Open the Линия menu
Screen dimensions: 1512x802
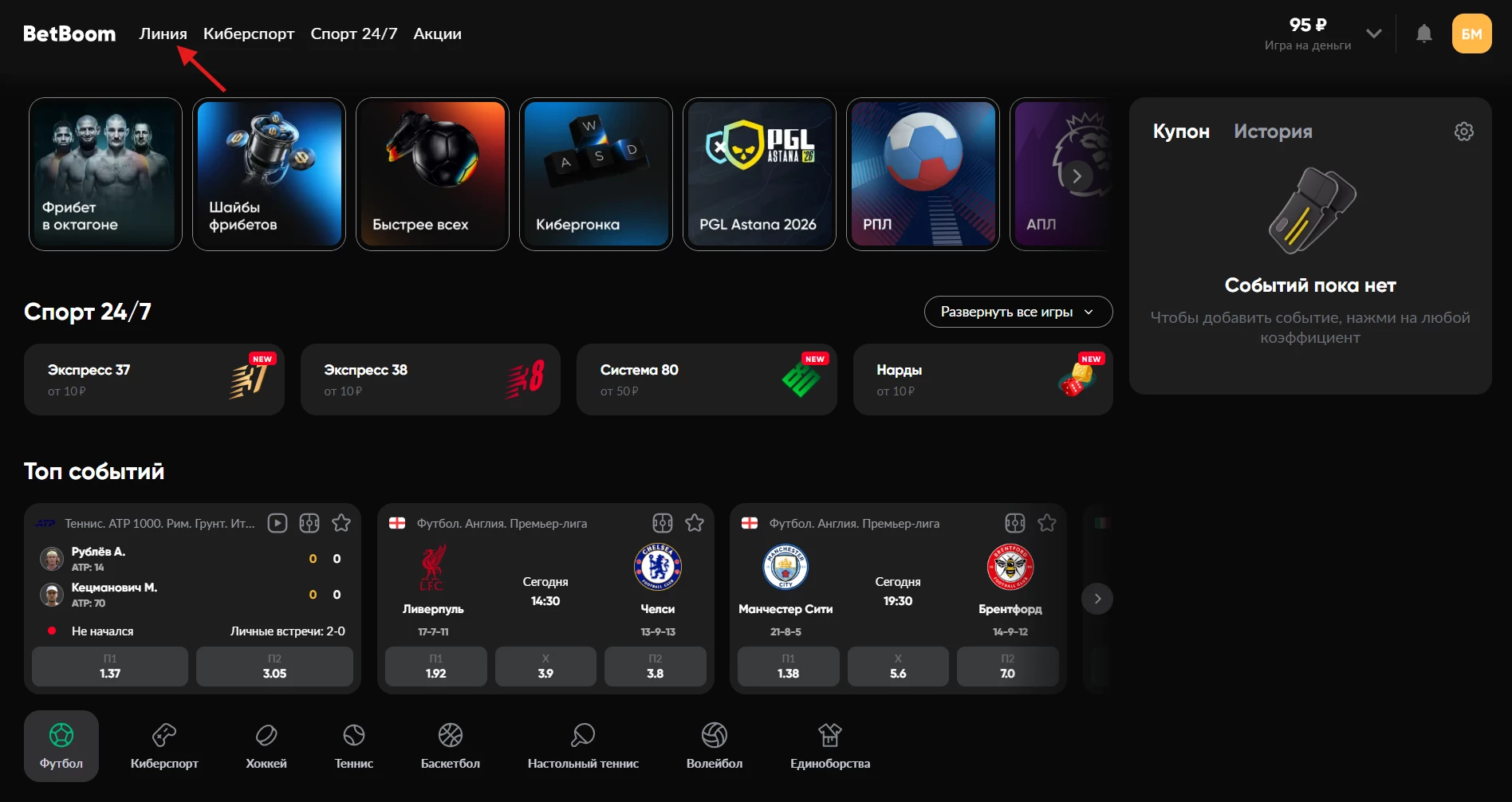coord(163,33)
